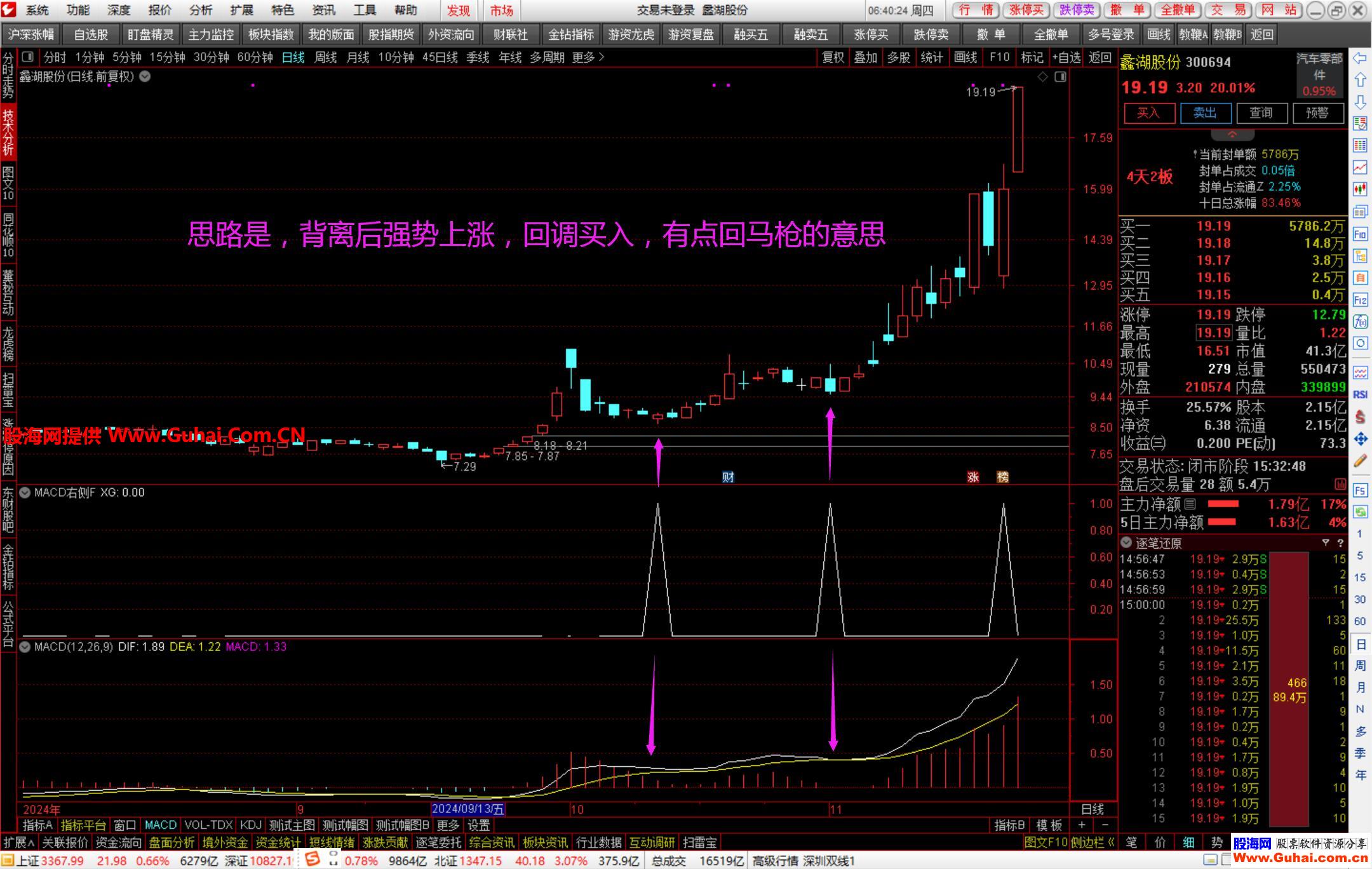Open the F12 icon in right toolbar
The height and width of the screenshot is (869, 1372).
coord(1360,300)
